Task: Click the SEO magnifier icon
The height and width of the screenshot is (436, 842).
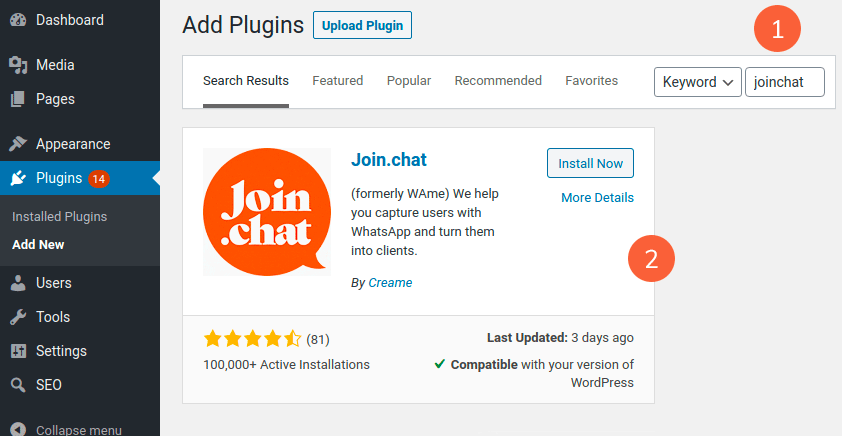Action: click(x=18, y=385)
